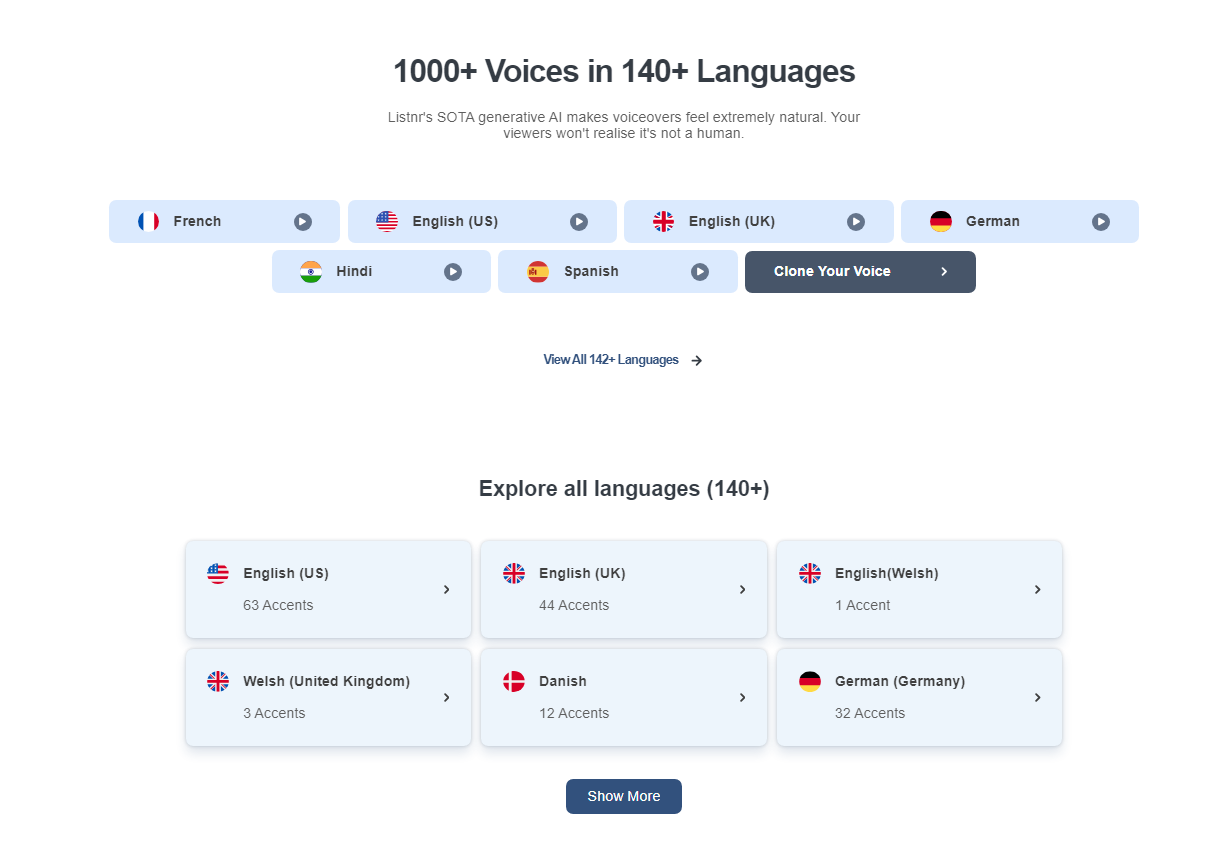
Task: Expand the Danish card chevron
Action: click(x=743, y=698)
